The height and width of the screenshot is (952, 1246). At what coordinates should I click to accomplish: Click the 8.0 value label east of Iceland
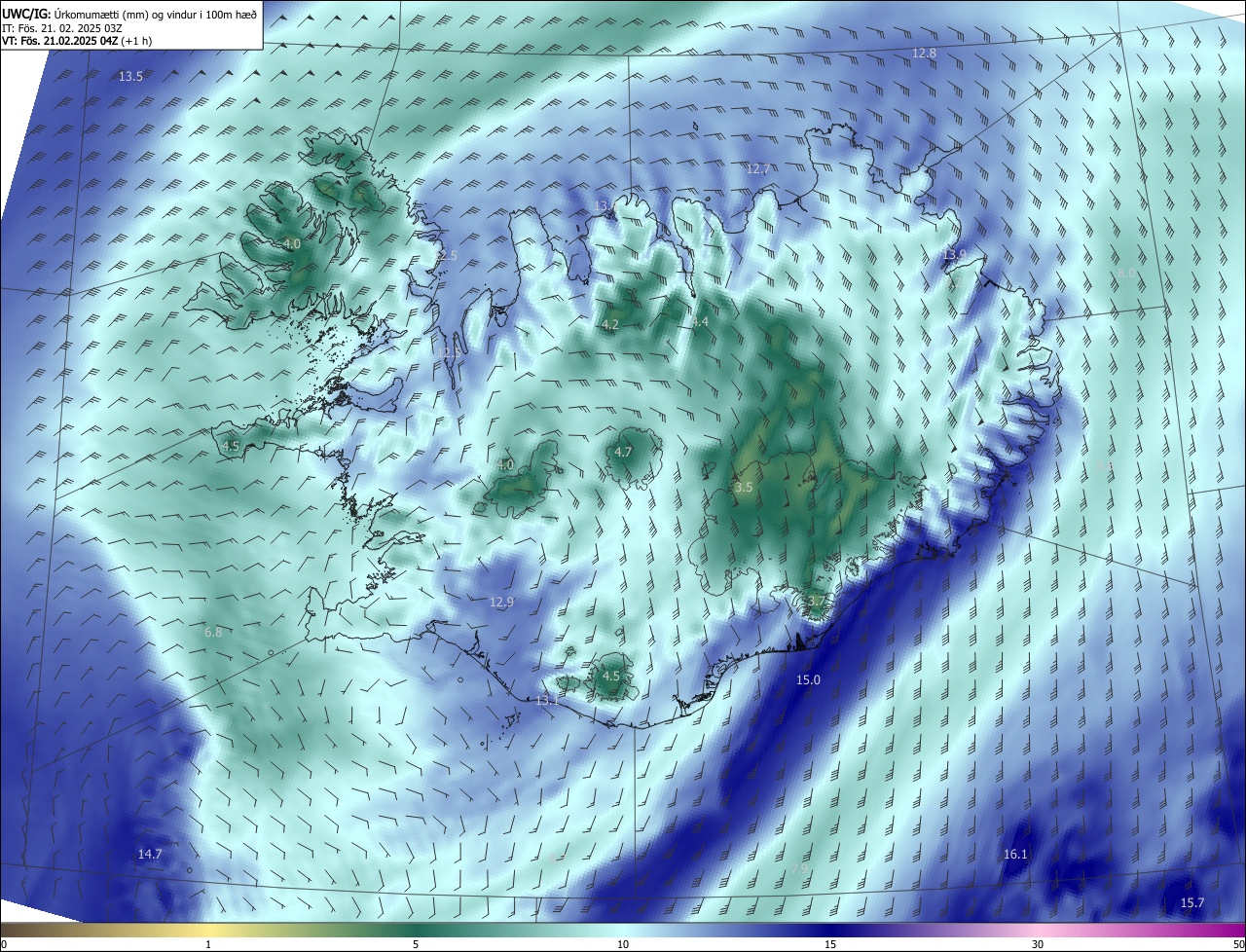point(1125,274)
